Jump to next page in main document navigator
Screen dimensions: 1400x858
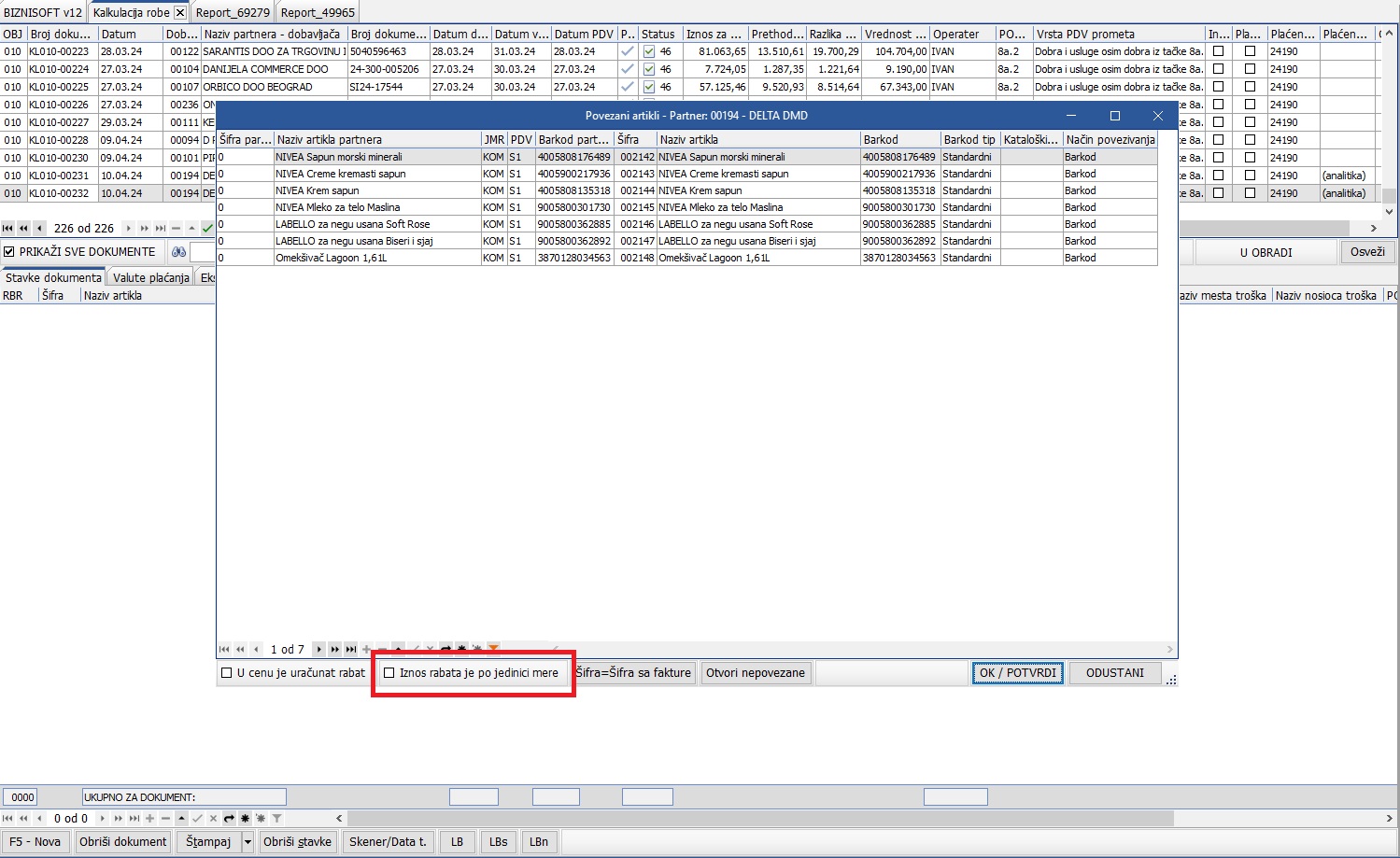pyautogui.click(x=144, y=228)
